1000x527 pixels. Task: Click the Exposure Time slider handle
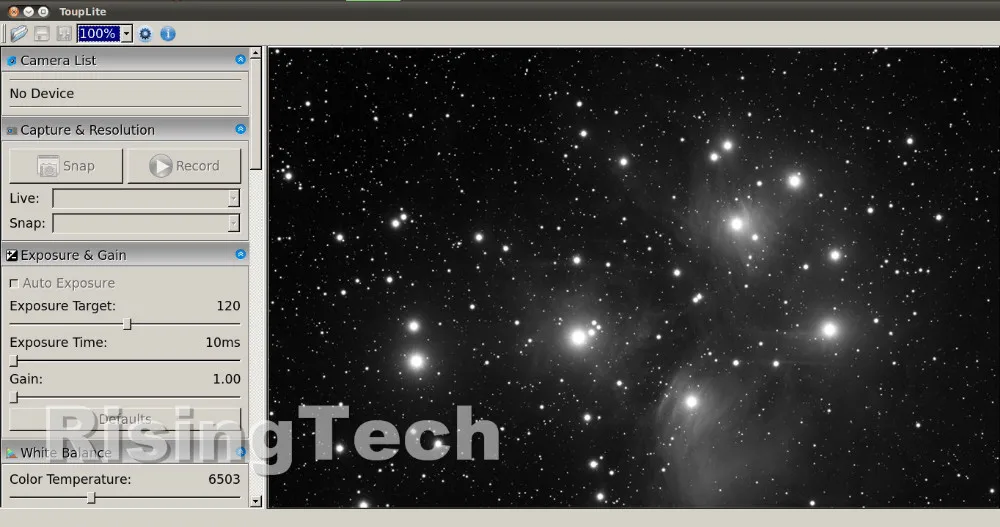(14, 360)
